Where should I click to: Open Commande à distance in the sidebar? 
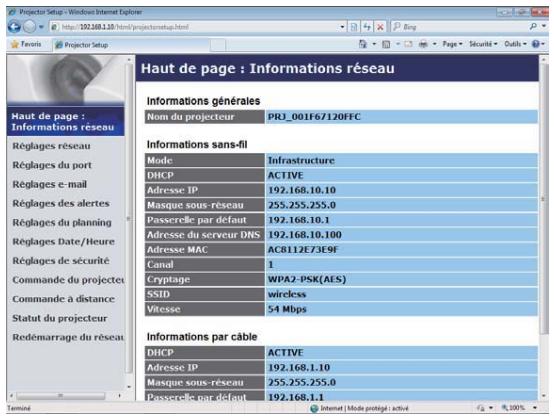64,299
